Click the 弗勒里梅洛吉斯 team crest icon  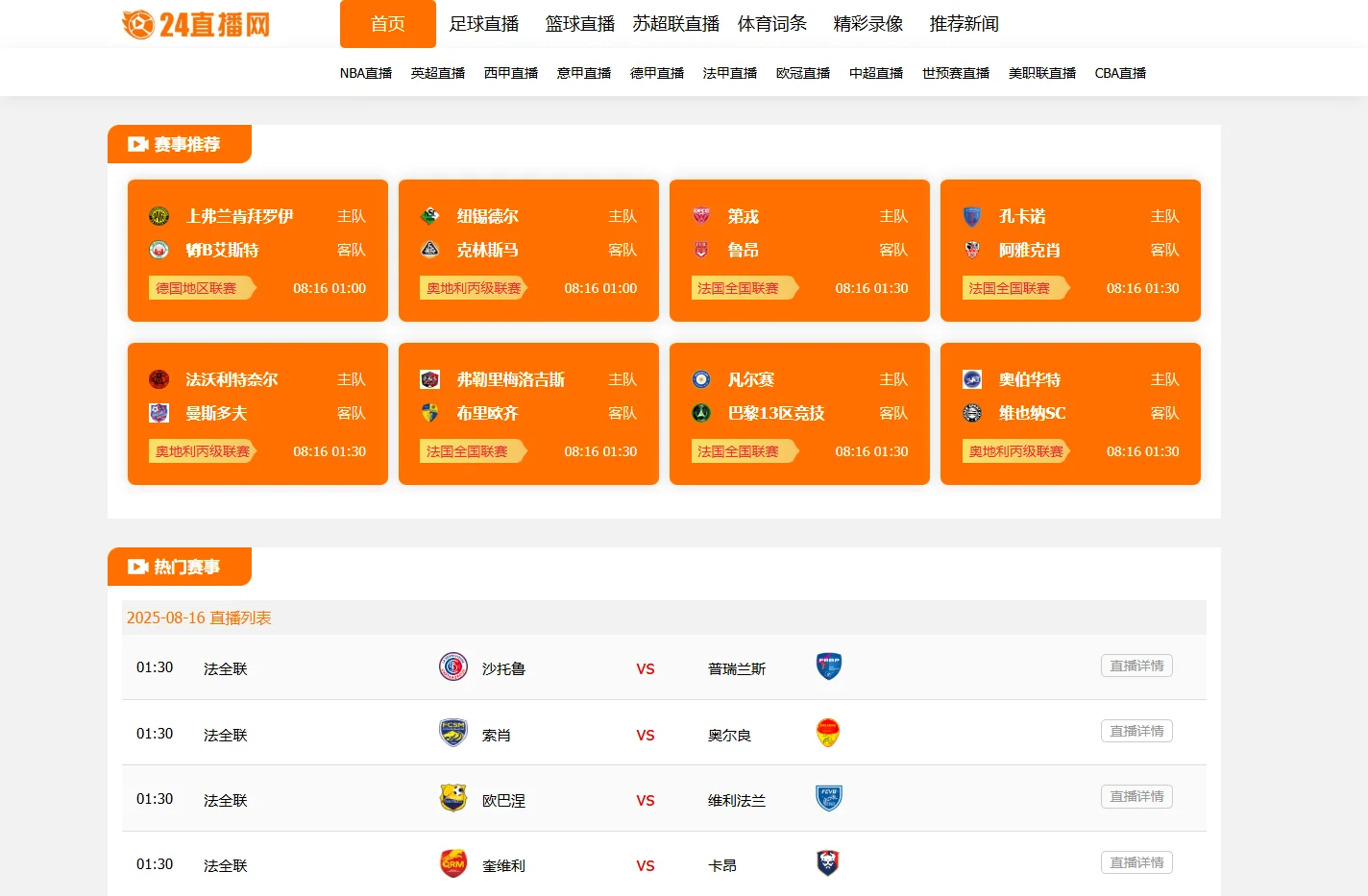coord(429,379)
